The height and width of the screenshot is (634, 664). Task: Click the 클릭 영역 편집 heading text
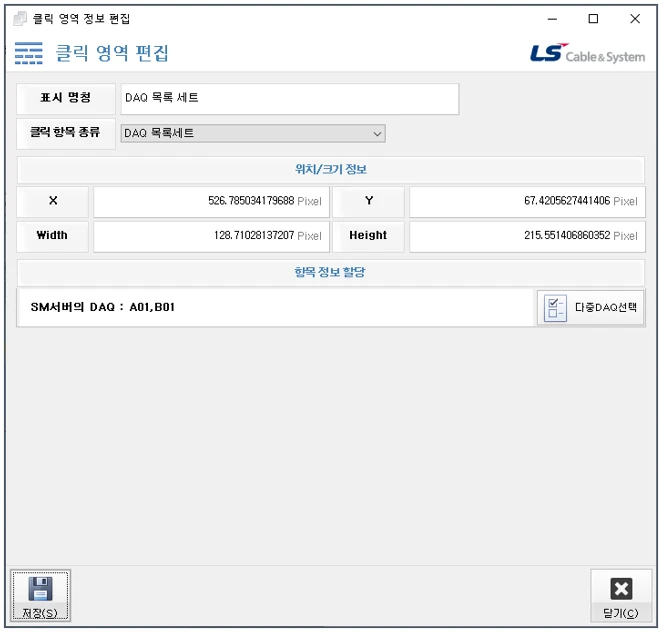click(112, 53)
